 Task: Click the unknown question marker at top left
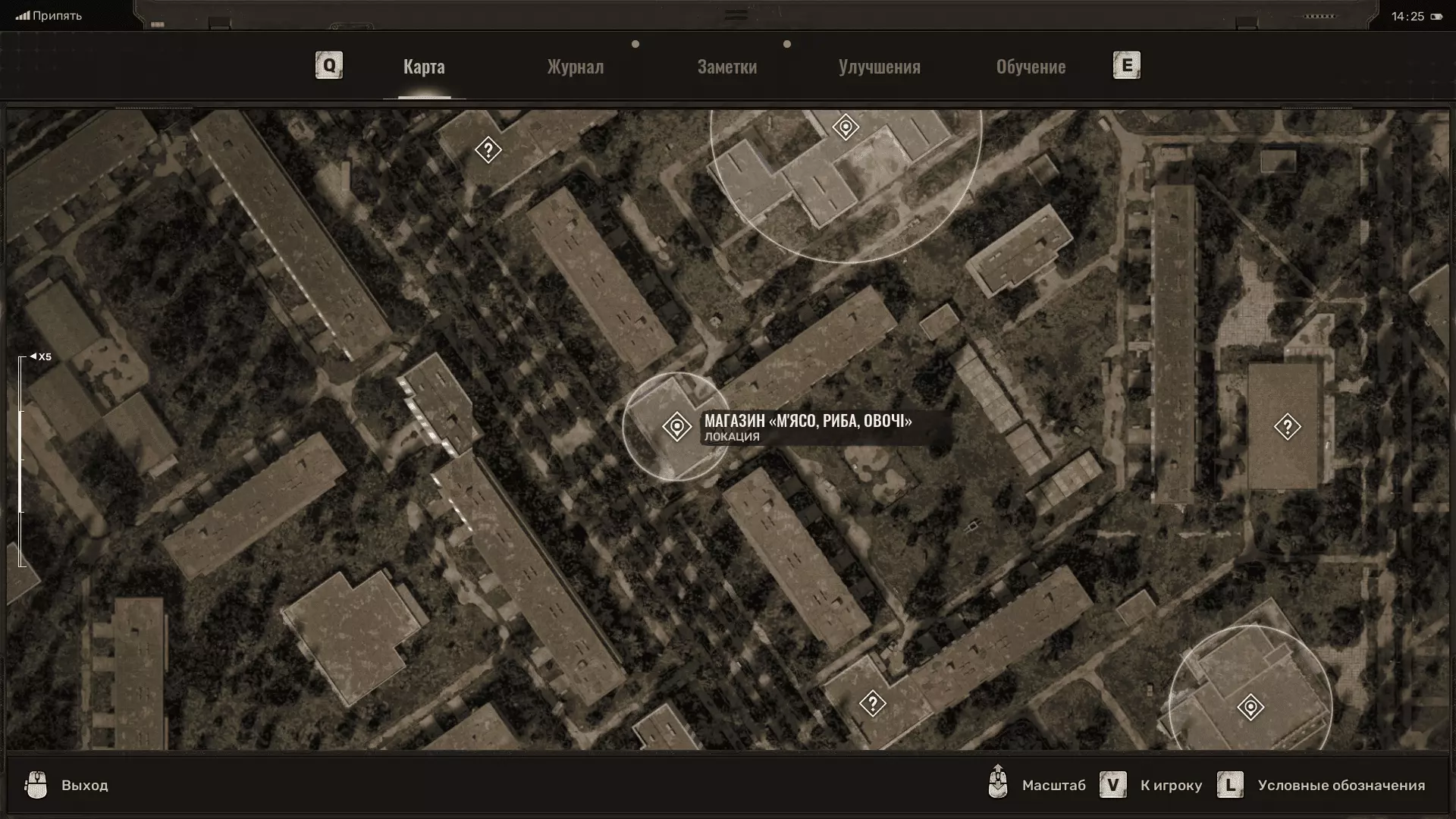tap(488, 150)
